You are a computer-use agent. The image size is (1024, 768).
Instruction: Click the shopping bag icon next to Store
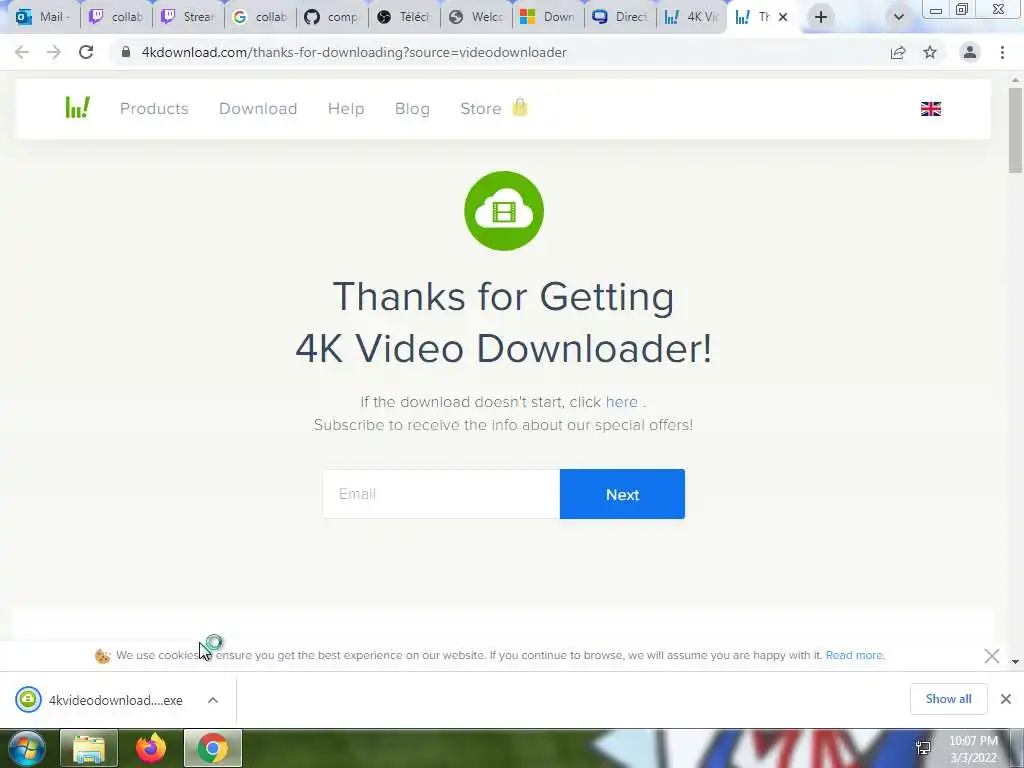(x=520, y=106)
